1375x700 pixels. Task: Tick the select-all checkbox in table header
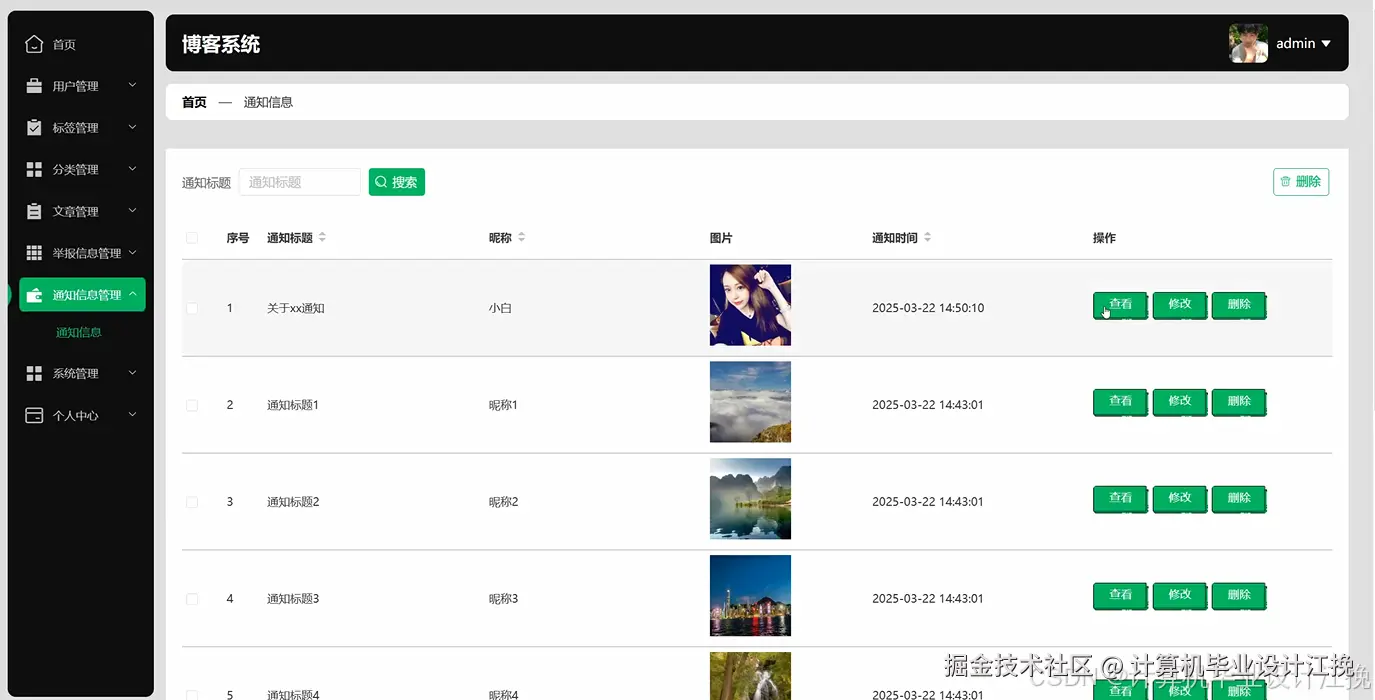click(192, 238)
